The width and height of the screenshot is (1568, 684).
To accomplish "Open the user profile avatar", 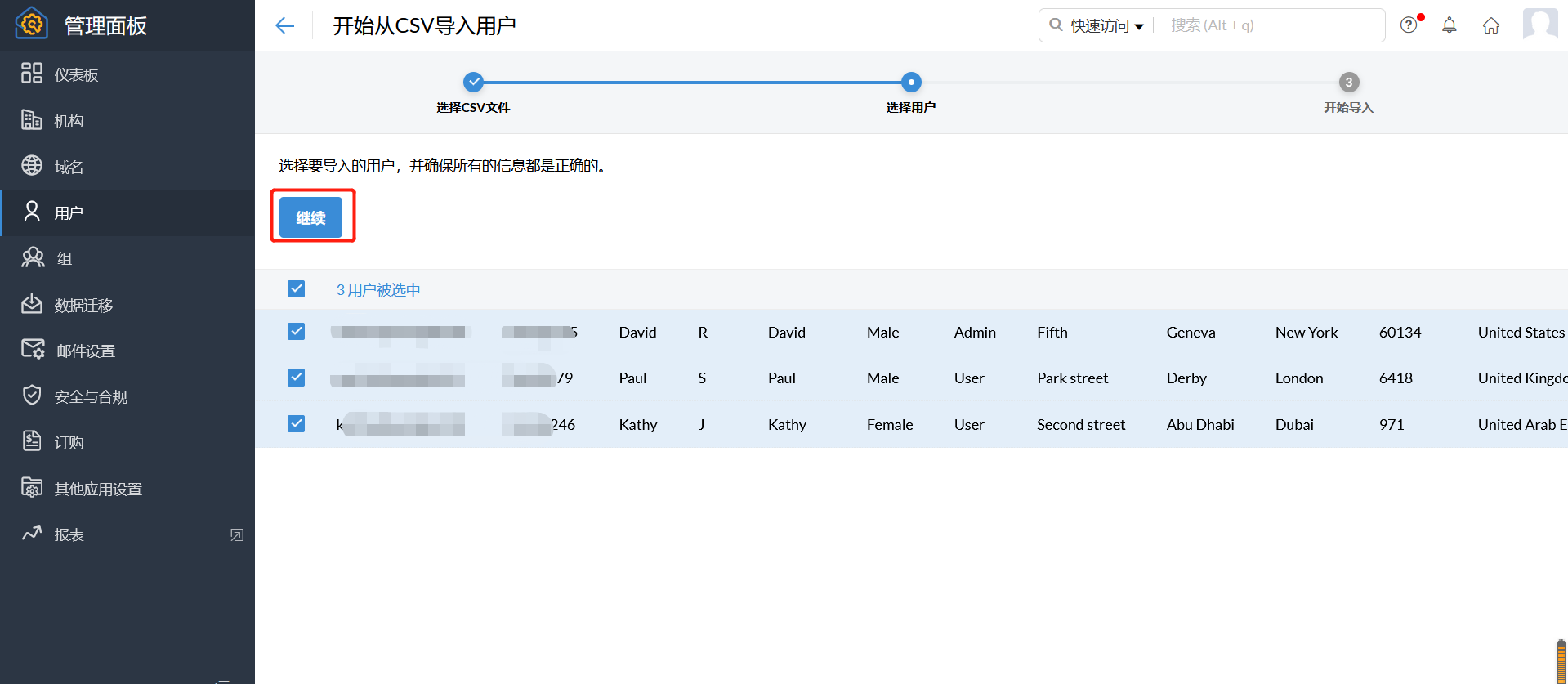I will (x=1540, y=25).
